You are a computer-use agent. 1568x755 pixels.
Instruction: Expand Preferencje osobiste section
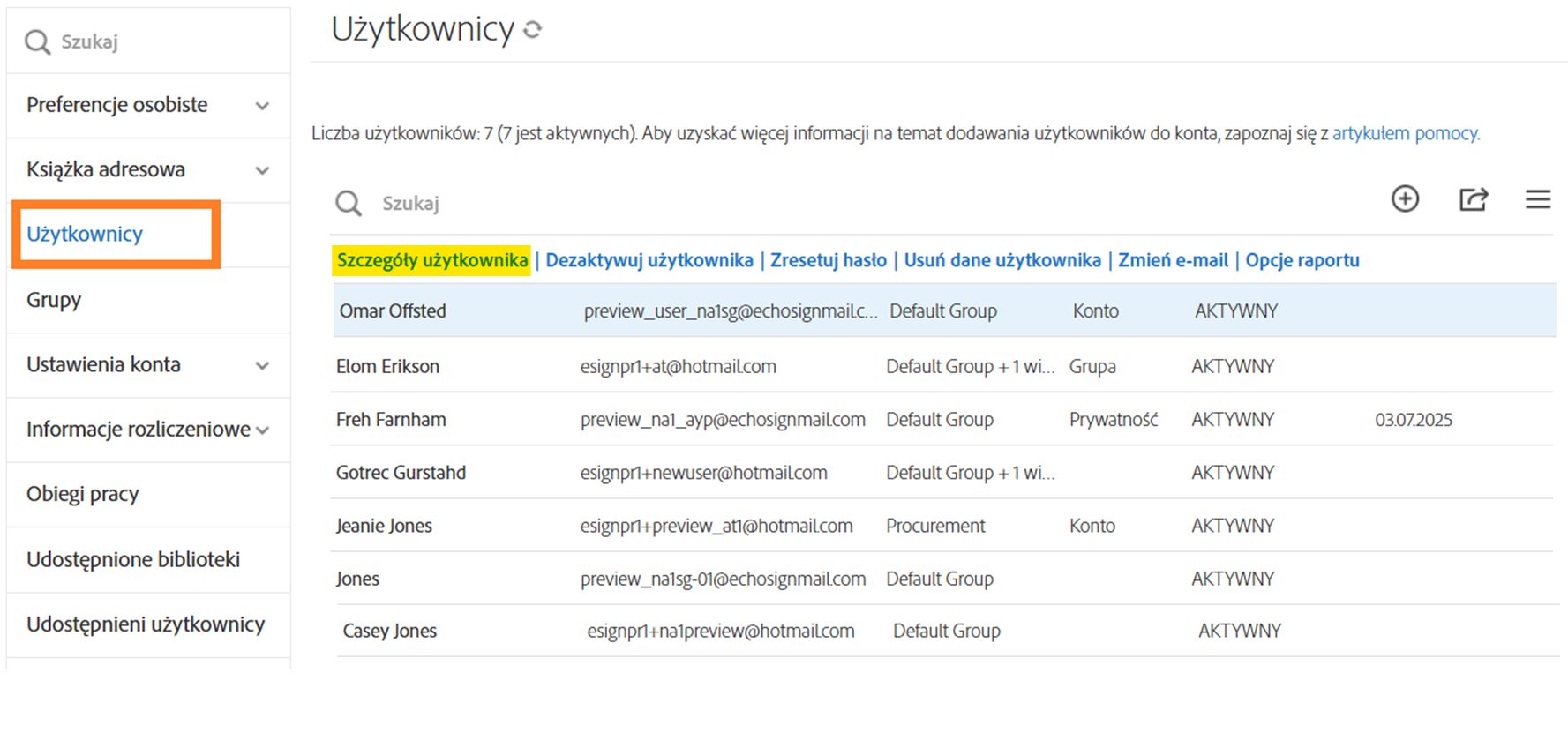coord(262,106)
